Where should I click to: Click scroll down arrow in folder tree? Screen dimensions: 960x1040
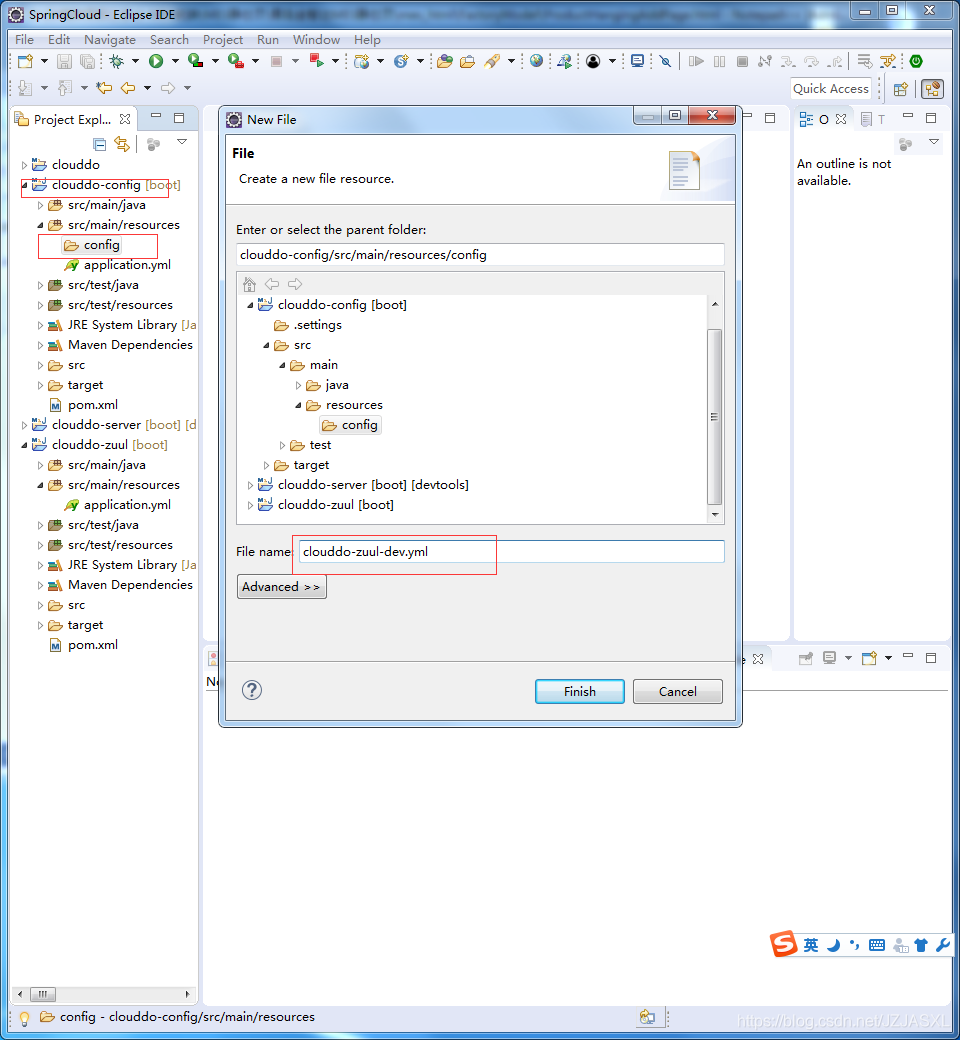(715, 515)
